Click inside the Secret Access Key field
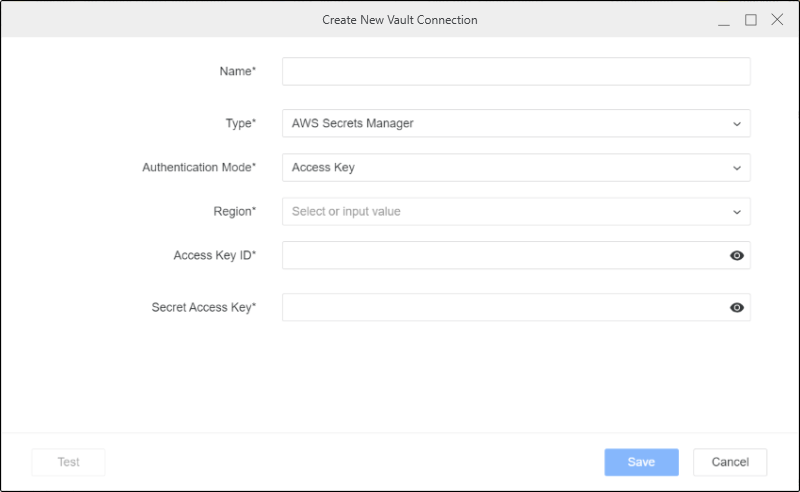Viewport: 800px width, 492px height. coord(500,308)
